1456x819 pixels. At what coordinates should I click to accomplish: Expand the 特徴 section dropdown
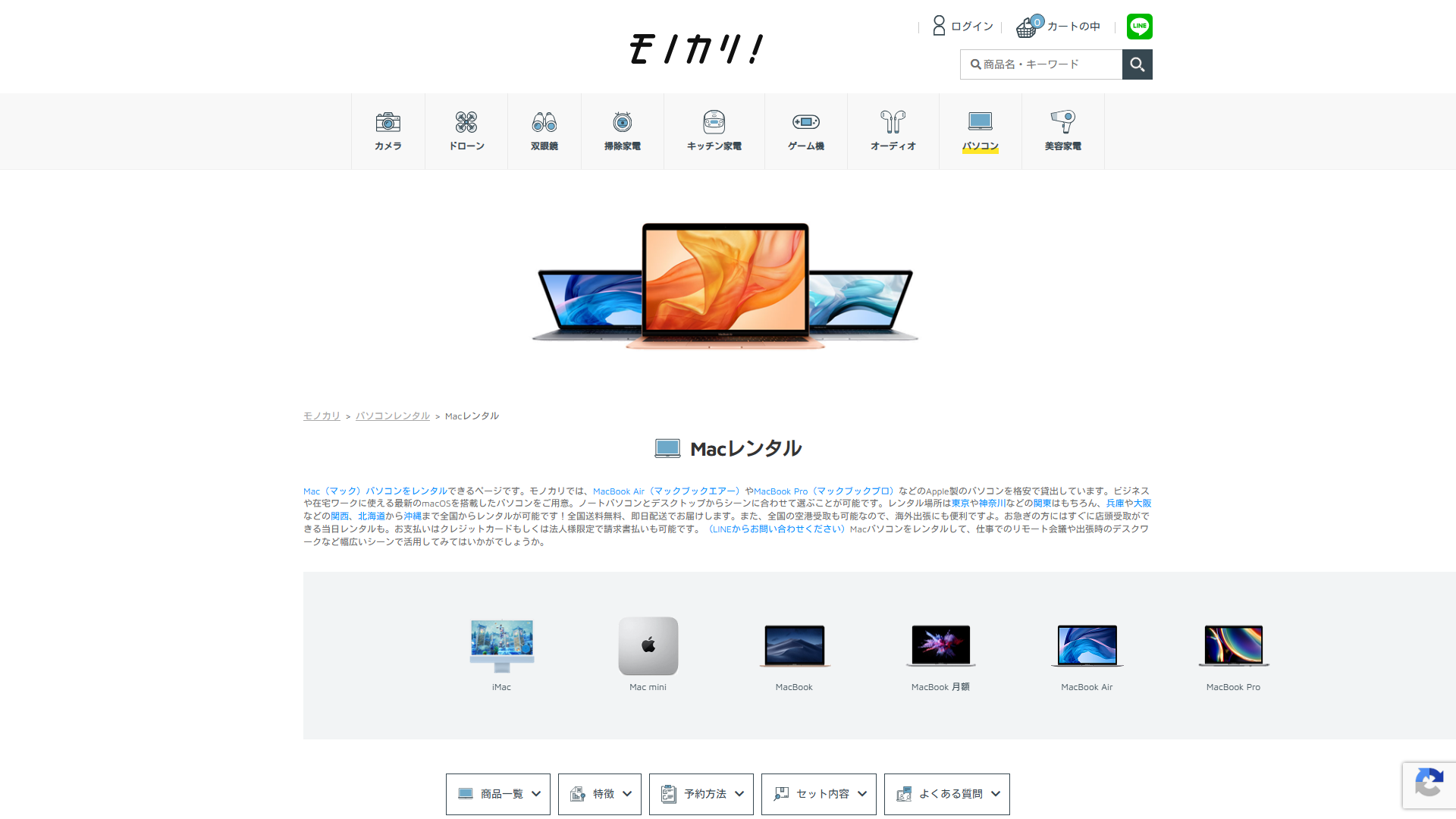(600, 794)
